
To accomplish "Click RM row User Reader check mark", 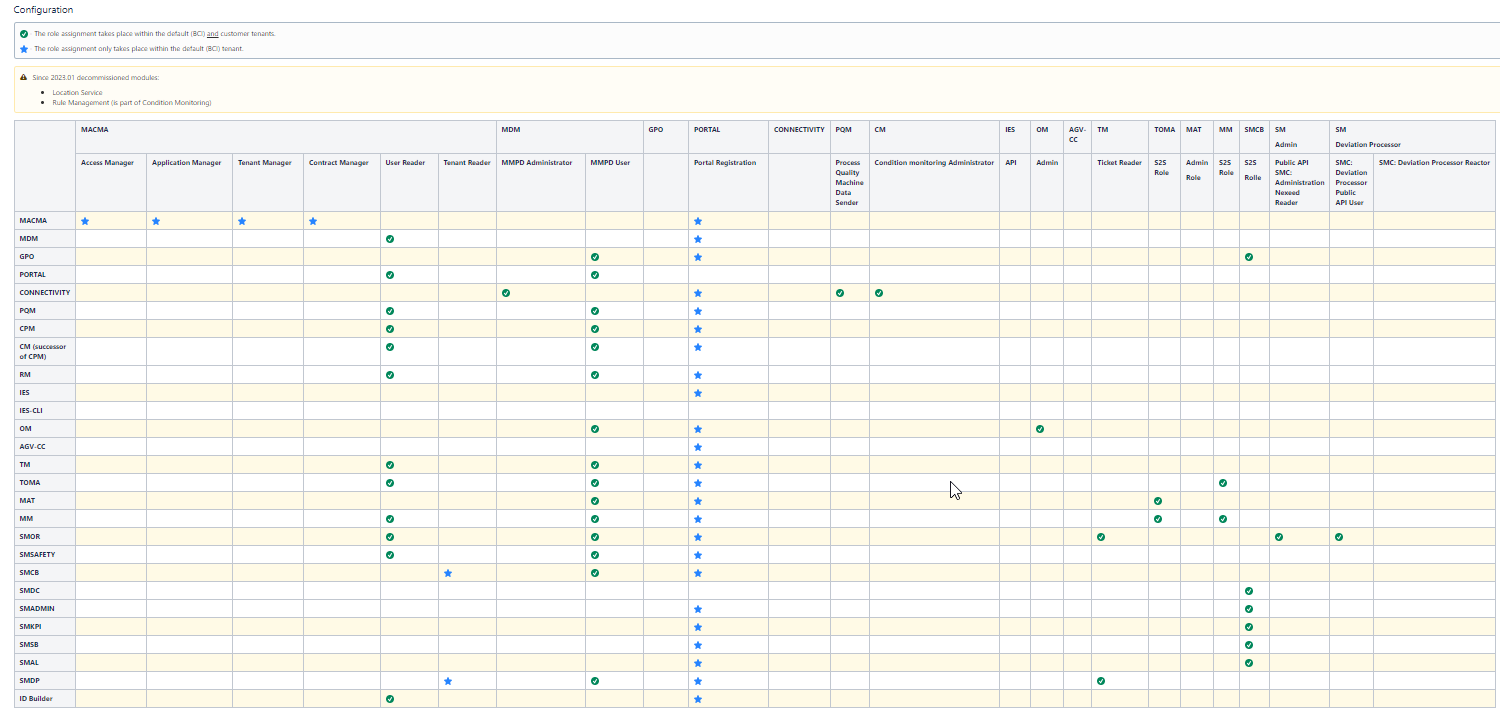I will click(390, 375).
